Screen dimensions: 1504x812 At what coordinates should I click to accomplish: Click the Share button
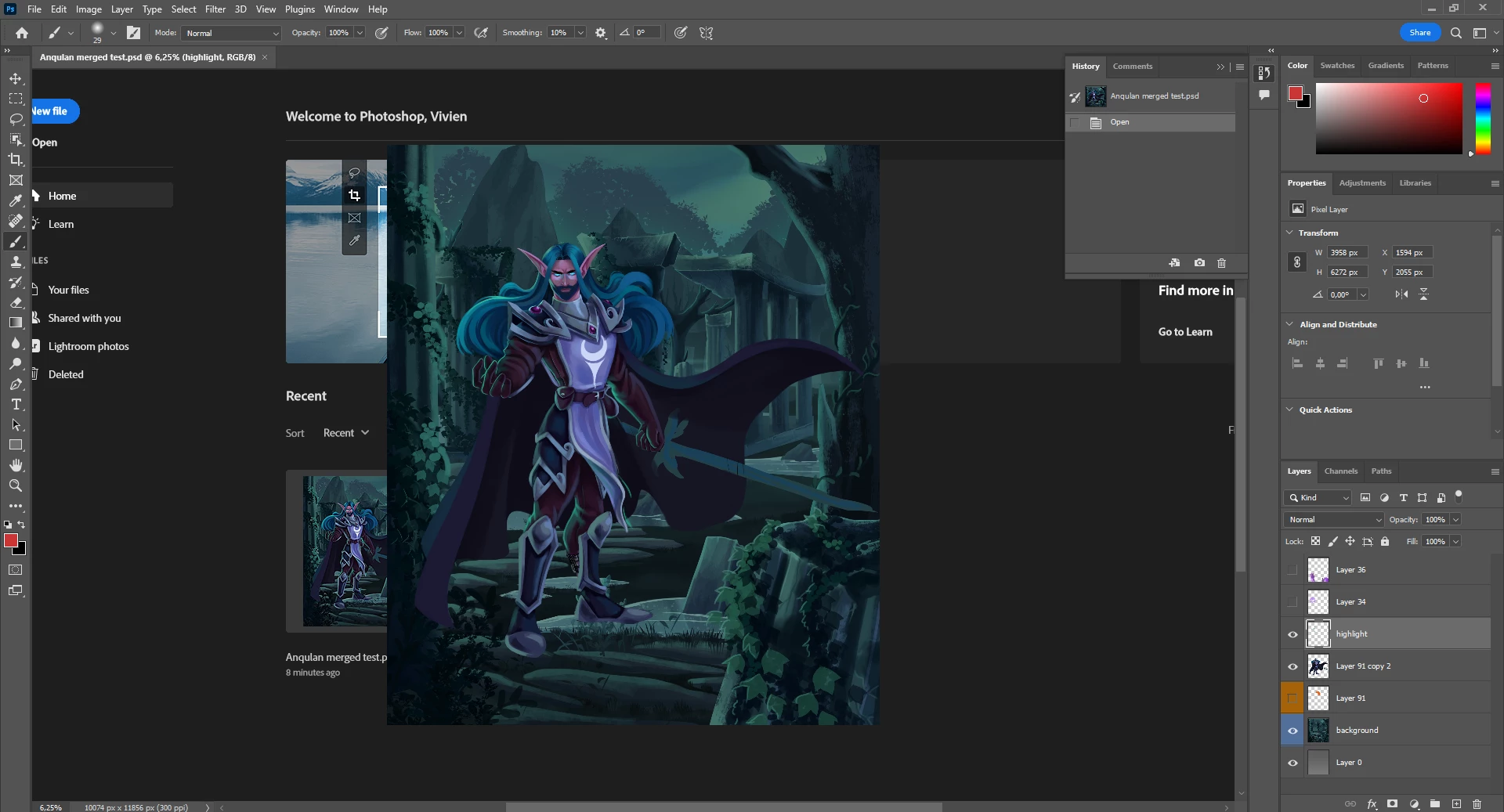[x=1419, y=33]
